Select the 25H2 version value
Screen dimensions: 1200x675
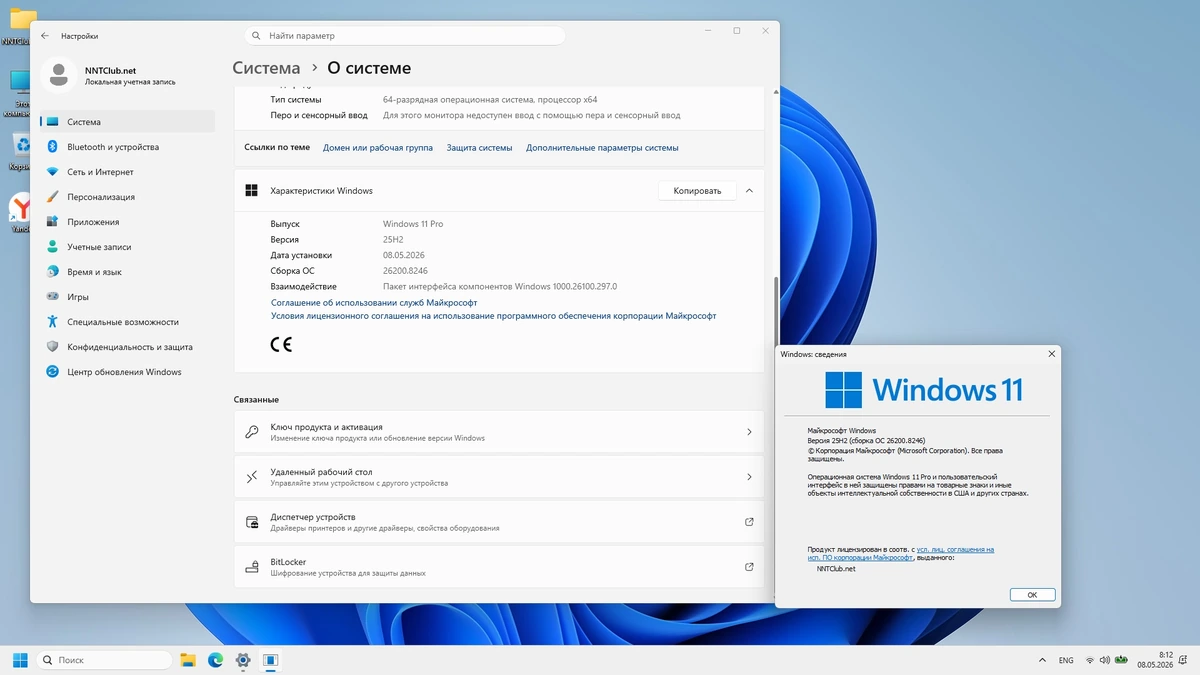[394, 240]
